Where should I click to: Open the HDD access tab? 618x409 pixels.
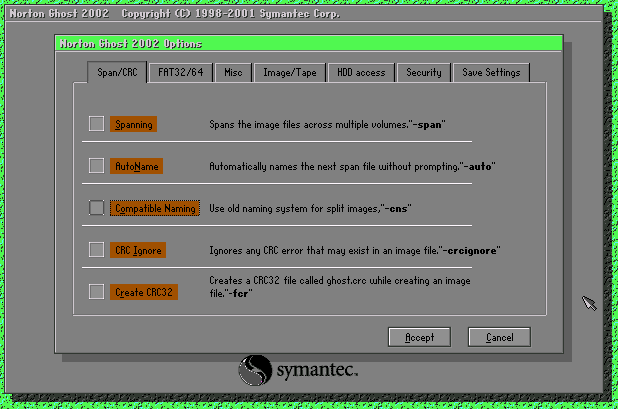[x=361, y=73]
